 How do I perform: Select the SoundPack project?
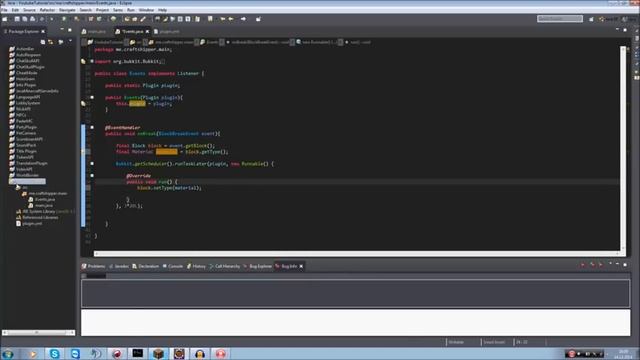[x=26, y=145]
